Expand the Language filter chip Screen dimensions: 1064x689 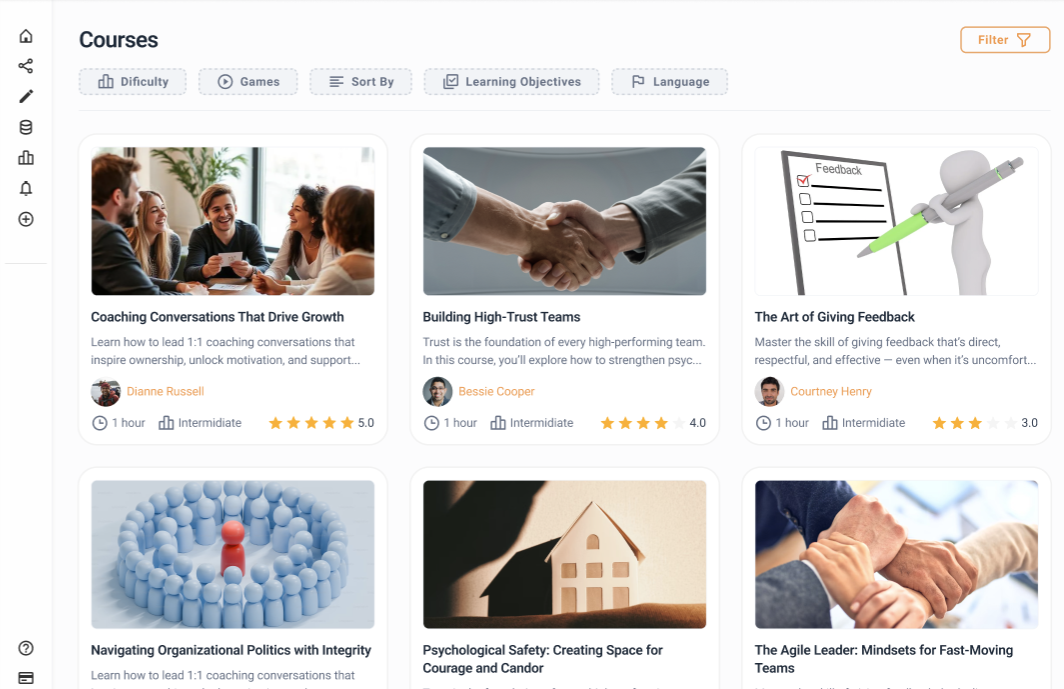pyautogui.click(x=670, y=81)
